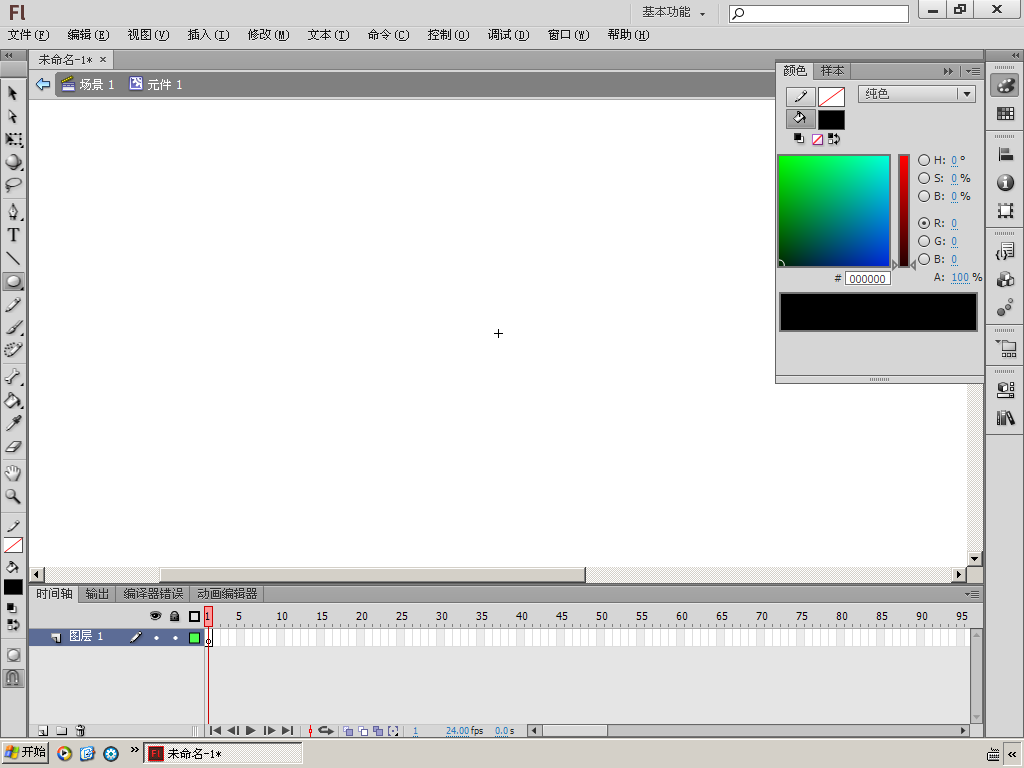Click the red brightness slider bar
This screenshot has height=768, width=1024.
click(904, 211)
